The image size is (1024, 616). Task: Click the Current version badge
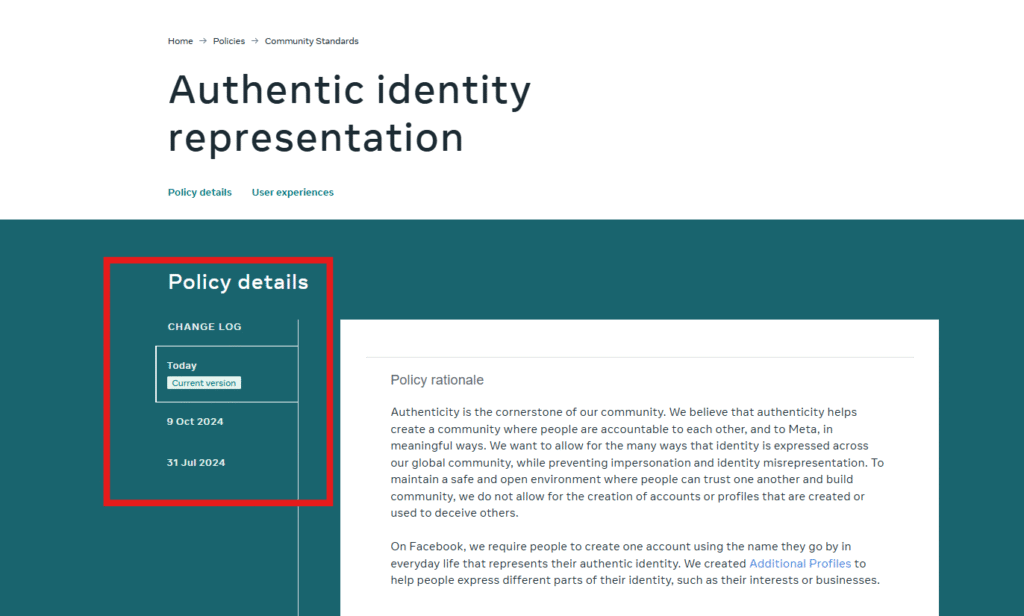[x=204, y=383]
